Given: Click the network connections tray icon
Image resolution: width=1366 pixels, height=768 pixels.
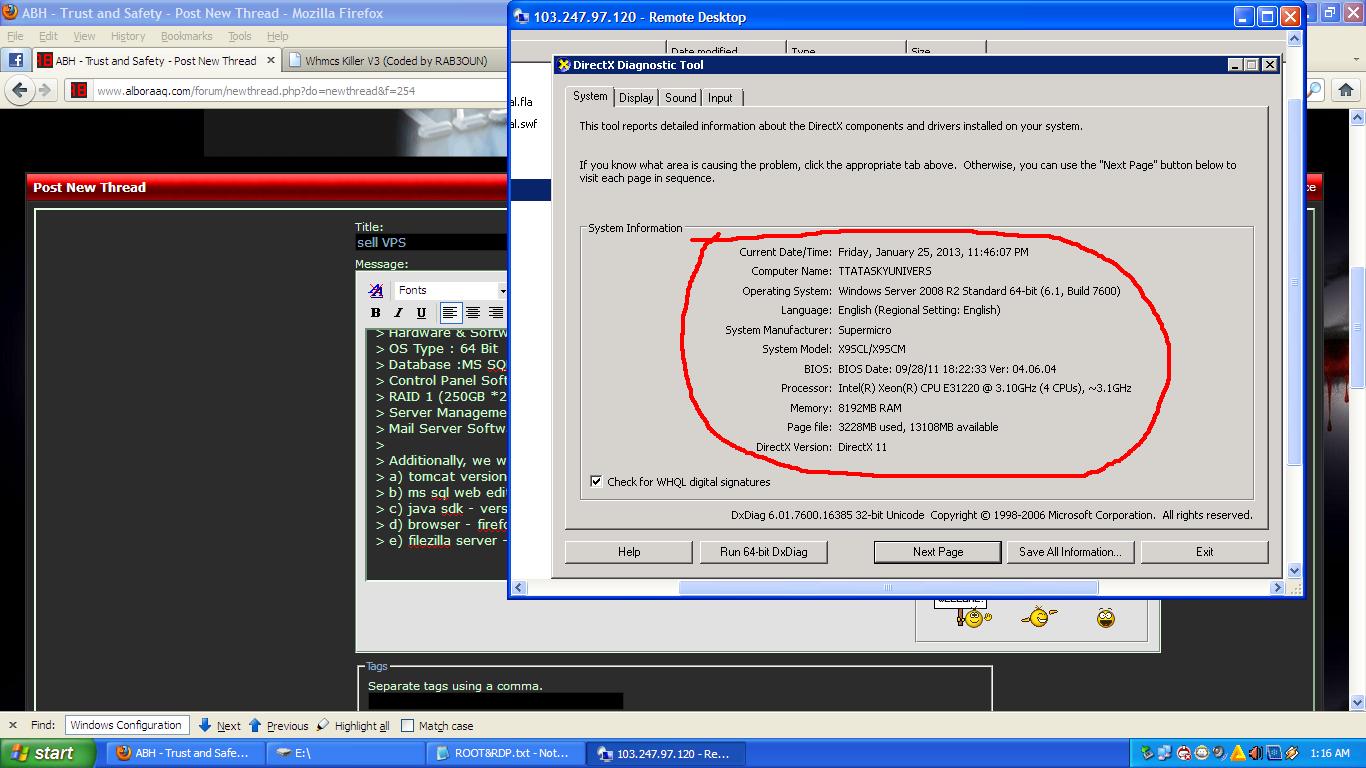Looking at the screenshot, I should click(1165, 753).
